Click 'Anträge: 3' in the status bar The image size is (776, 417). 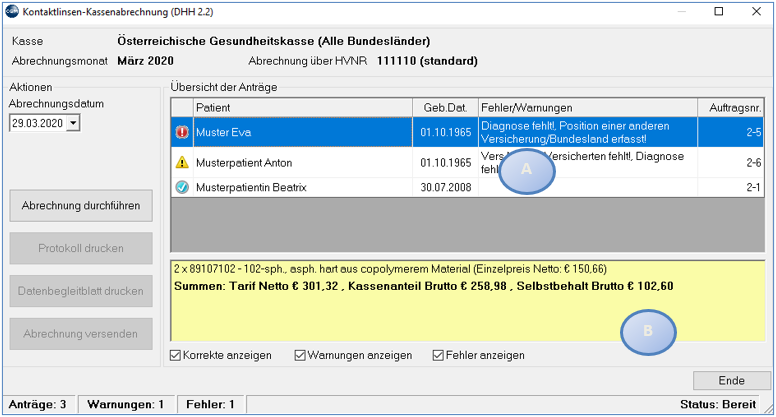click(38, 404)
